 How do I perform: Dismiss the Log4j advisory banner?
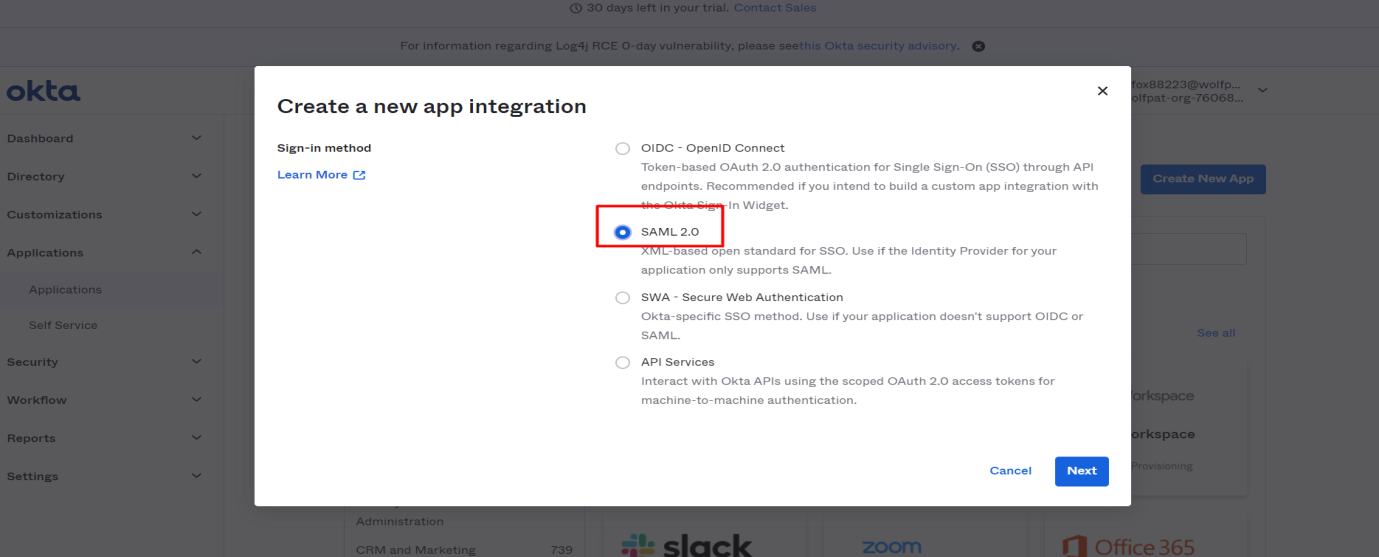tap(979, 46)
